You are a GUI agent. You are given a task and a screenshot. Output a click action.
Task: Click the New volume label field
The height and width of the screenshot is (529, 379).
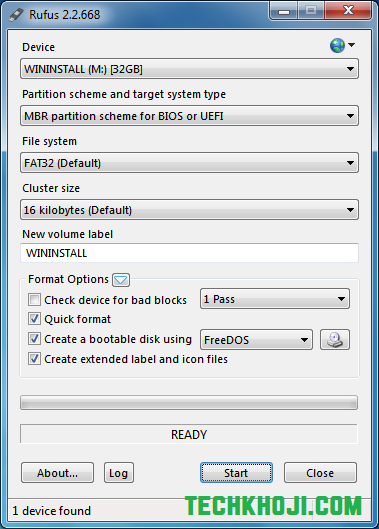[x=189, y=253]
